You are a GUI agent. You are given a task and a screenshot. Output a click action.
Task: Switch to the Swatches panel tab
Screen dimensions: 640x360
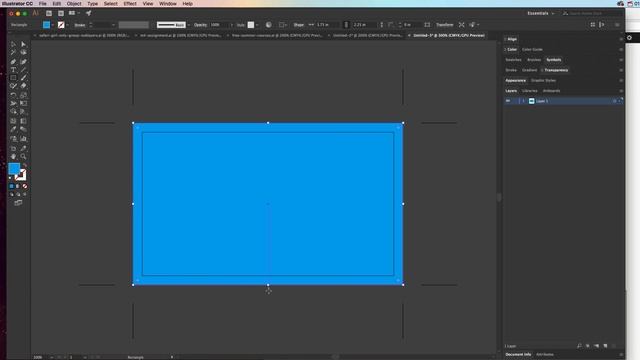pos(513,60)
